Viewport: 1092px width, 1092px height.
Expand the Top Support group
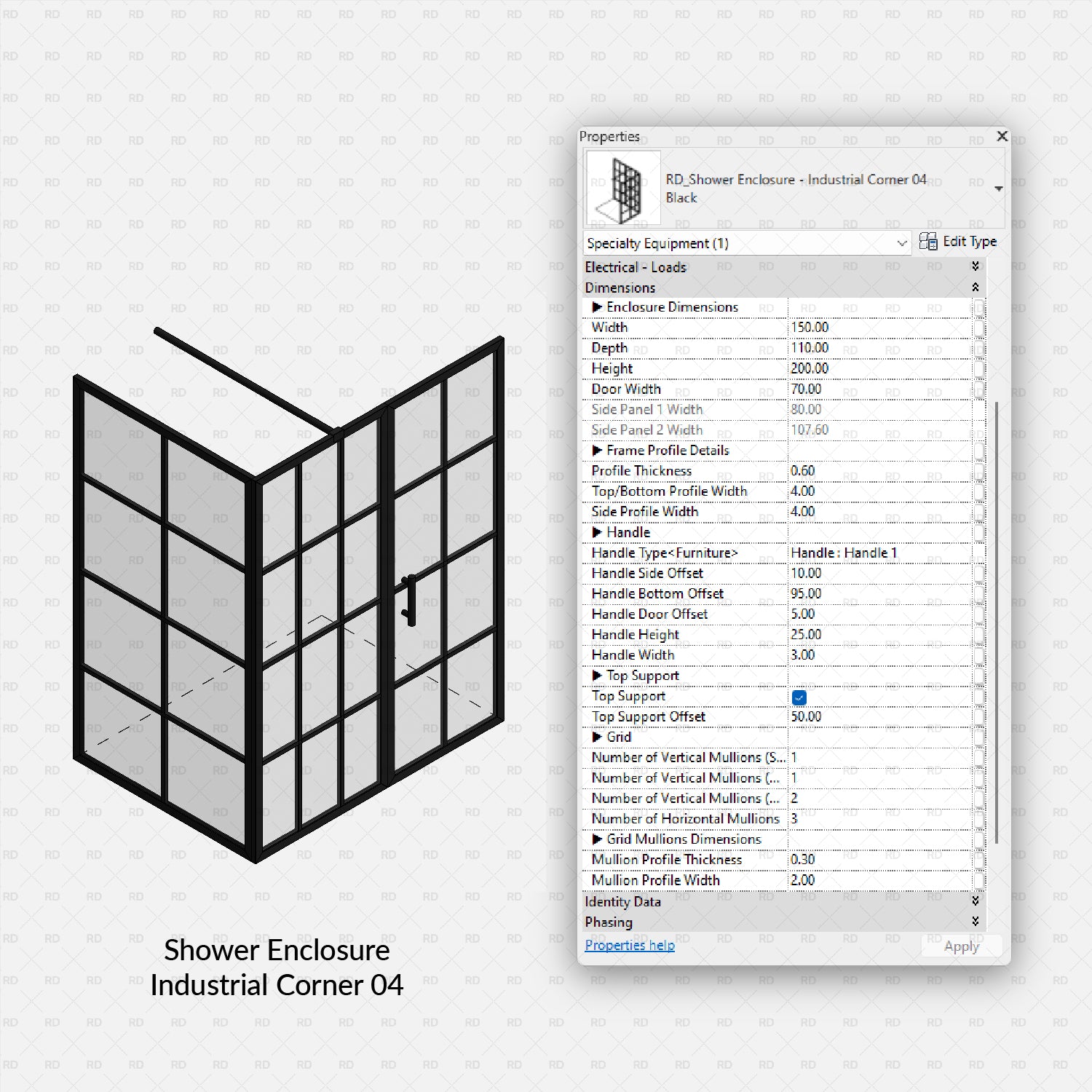[x=597, y=676]
